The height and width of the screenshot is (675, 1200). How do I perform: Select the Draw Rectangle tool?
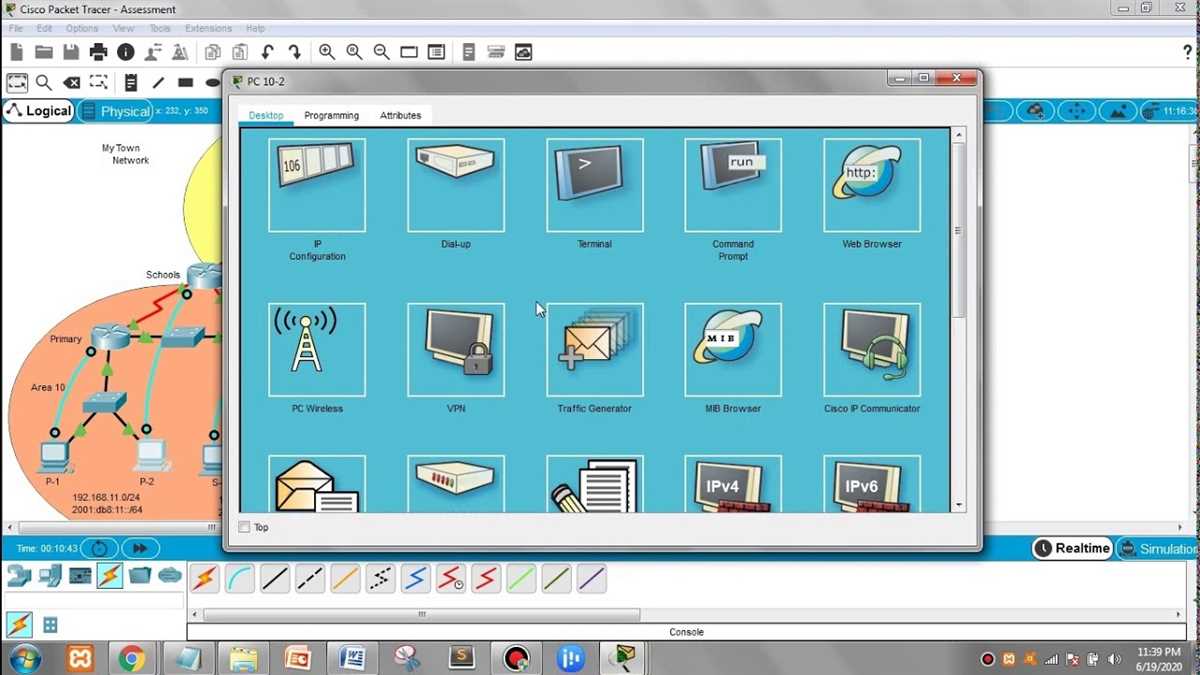pyautogui.click(x=185, y=83)
